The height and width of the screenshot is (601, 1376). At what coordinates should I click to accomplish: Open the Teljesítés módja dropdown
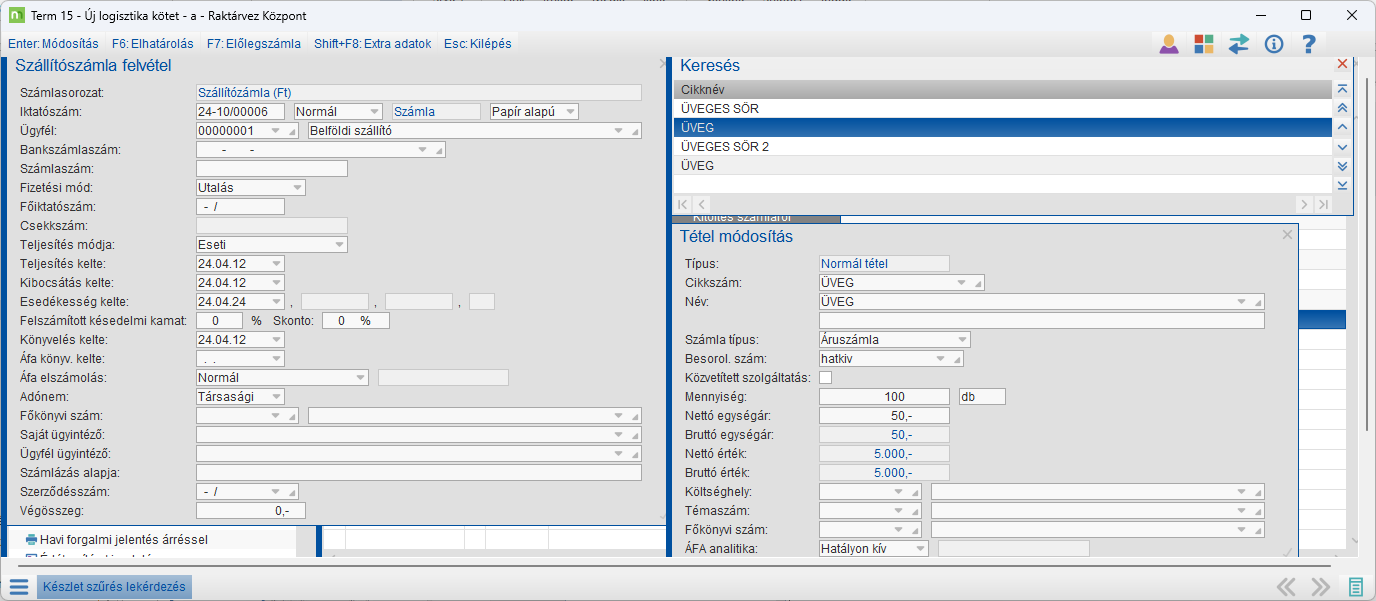pyautogui.click(x=340, y=245)
